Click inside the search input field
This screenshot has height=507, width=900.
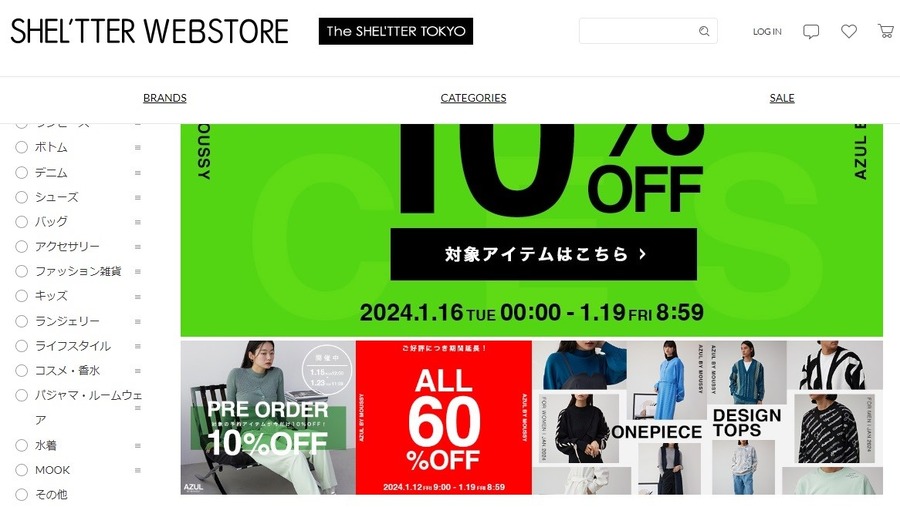pyautogui.click(x=637, y=31)
